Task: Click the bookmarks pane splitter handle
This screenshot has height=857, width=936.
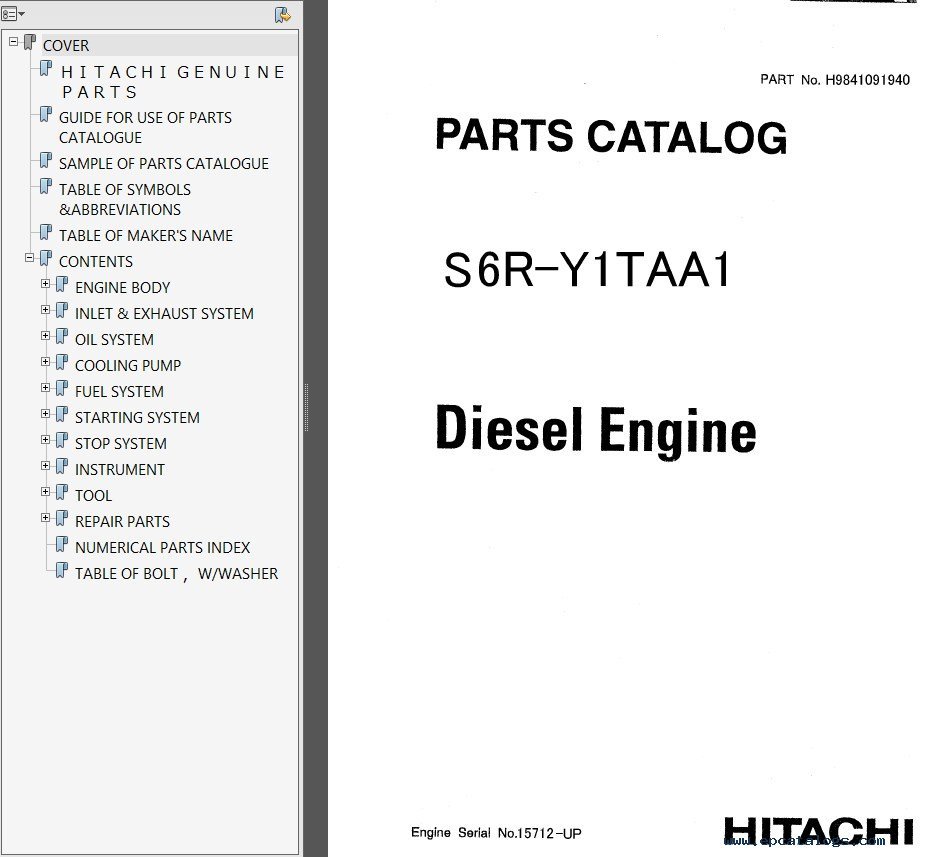Action: pyautogui.click(x=306, y=408)
